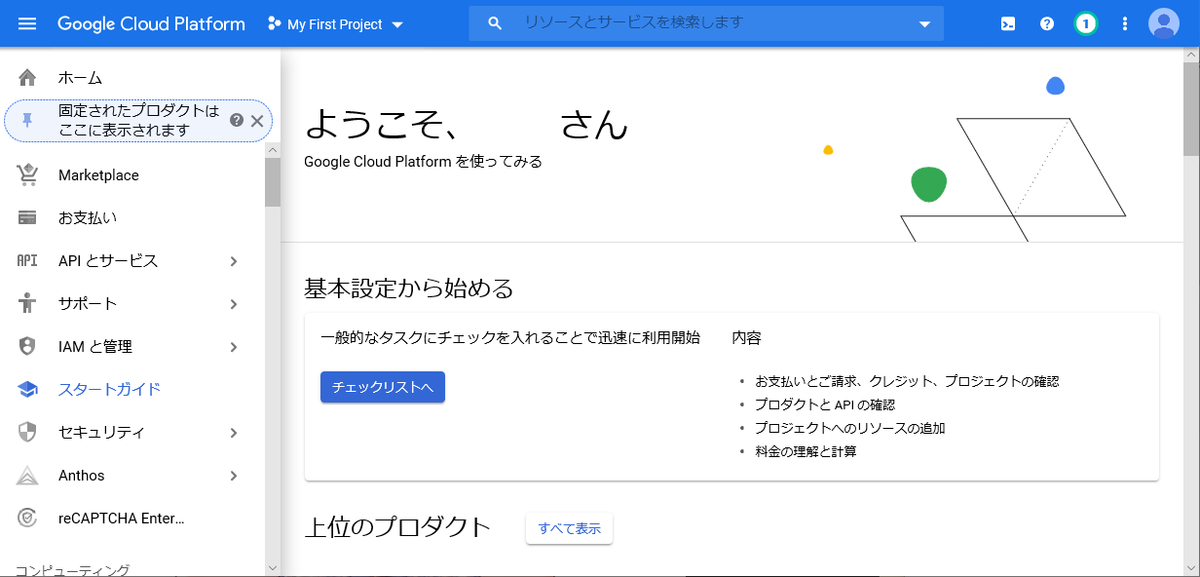The height and width of the screenshot is (577, 1200).
Task: Click 料金の理解と計算 bullet text
Action: [x=806, y=451]
